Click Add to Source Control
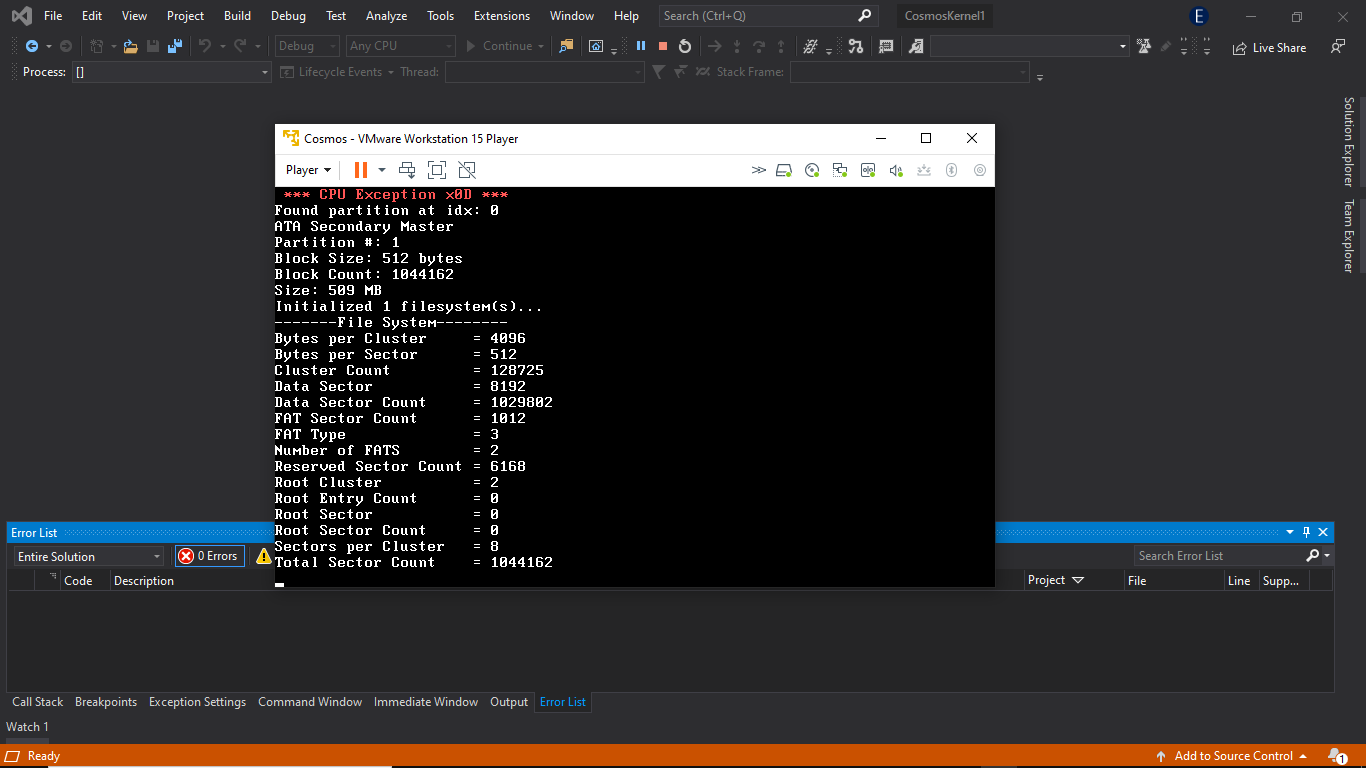Viewport: 1366px width, 768px height. point(1232,756)
